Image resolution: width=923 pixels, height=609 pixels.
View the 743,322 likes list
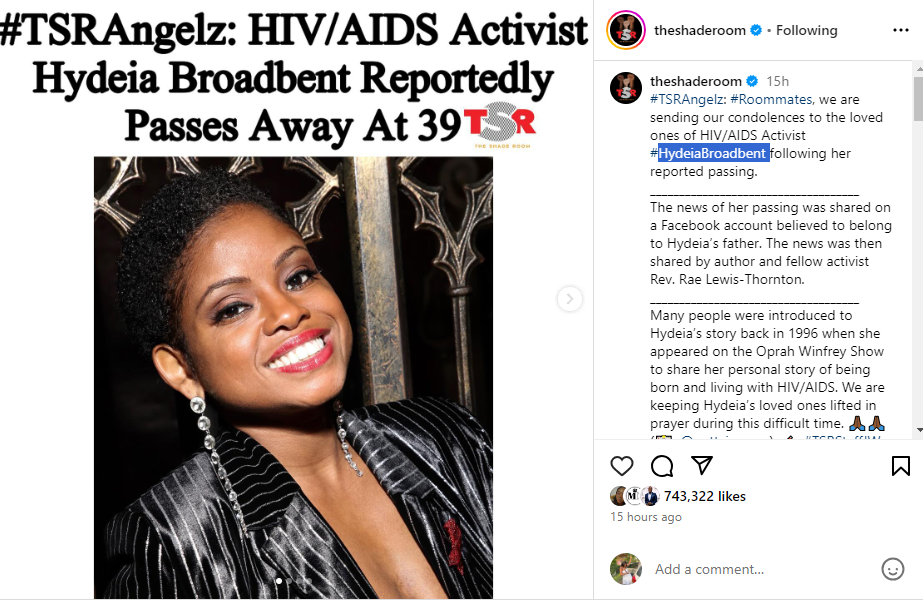pos(705,497)
